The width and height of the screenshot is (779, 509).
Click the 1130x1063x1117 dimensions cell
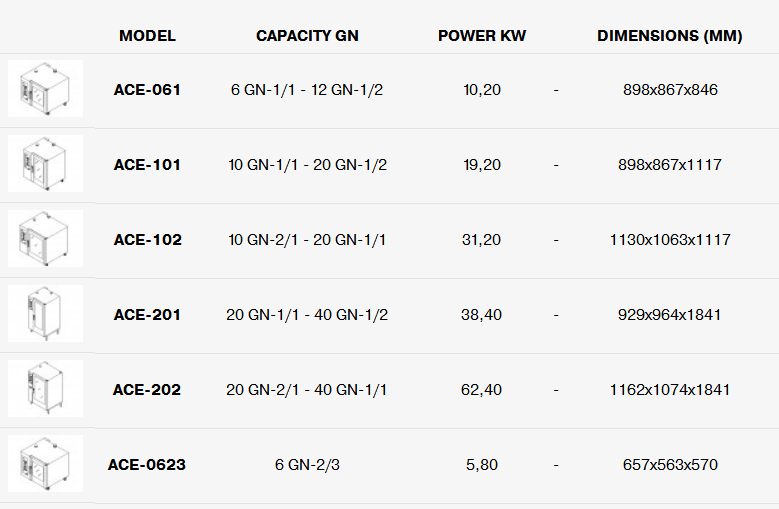670,240
